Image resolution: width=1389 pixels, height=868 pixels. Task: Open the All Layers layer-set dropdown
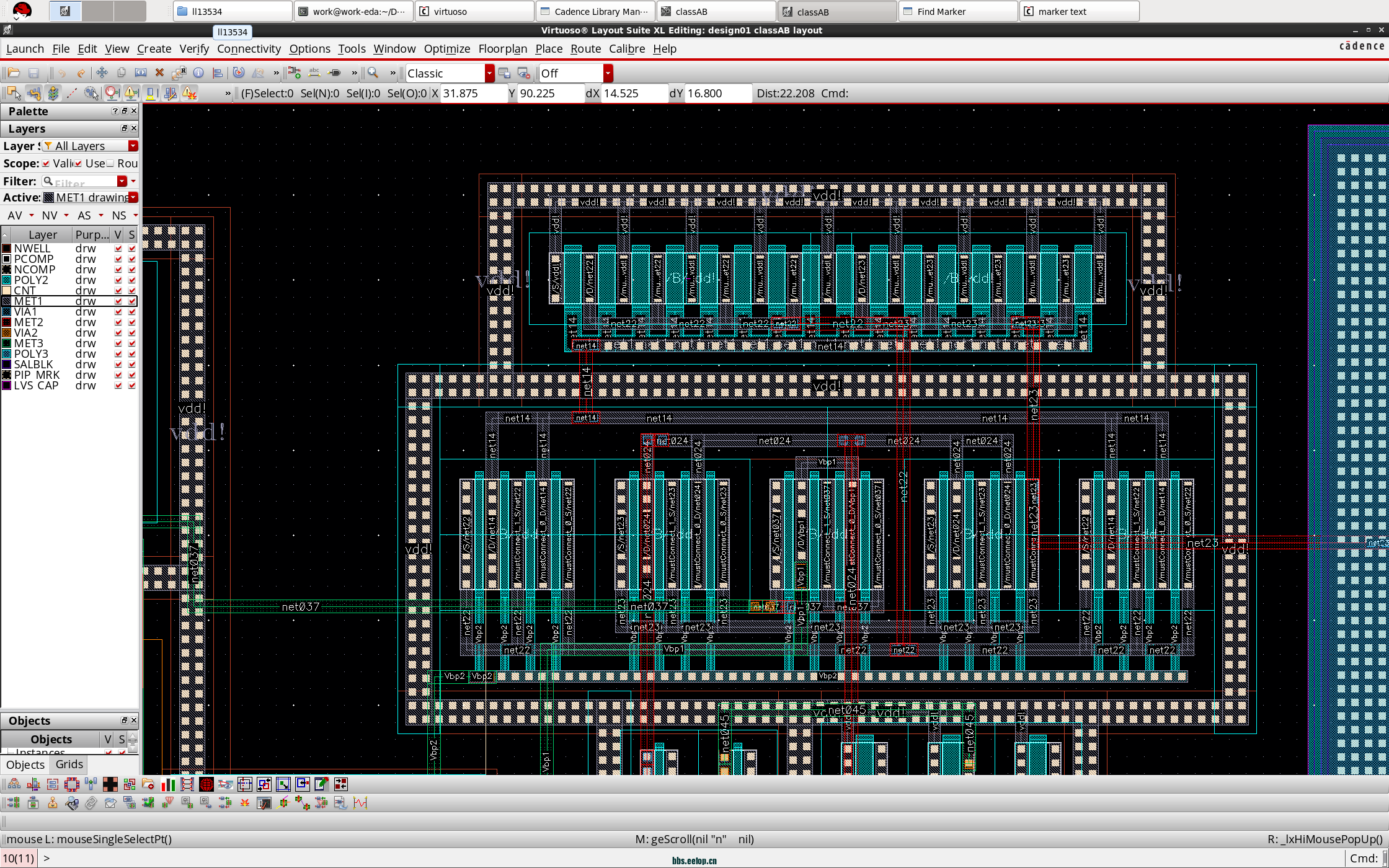133,146
